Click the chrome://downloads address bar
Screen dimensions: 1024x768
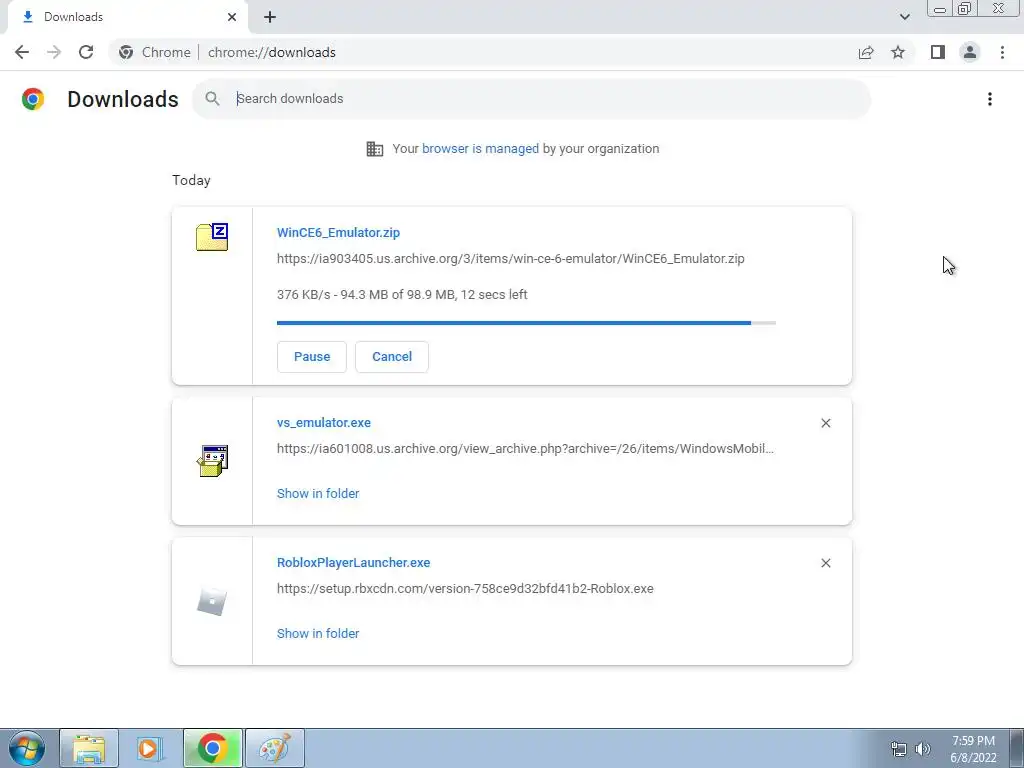point(272,52)
